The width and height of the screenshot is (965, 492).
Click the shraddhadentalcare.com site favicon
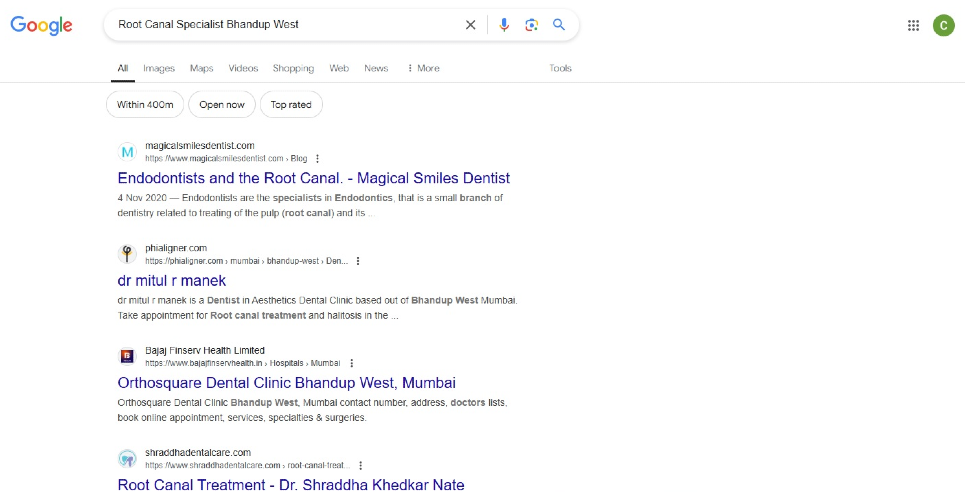point(127,458)
